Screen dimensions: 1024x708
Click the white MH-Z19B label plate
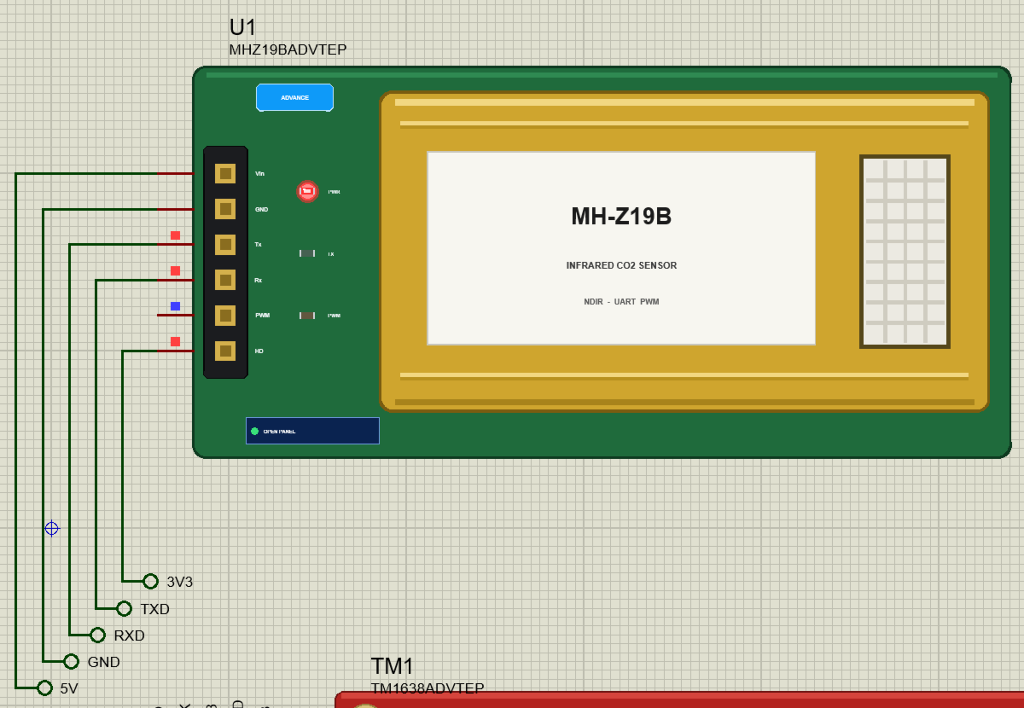tap(621, 248)
